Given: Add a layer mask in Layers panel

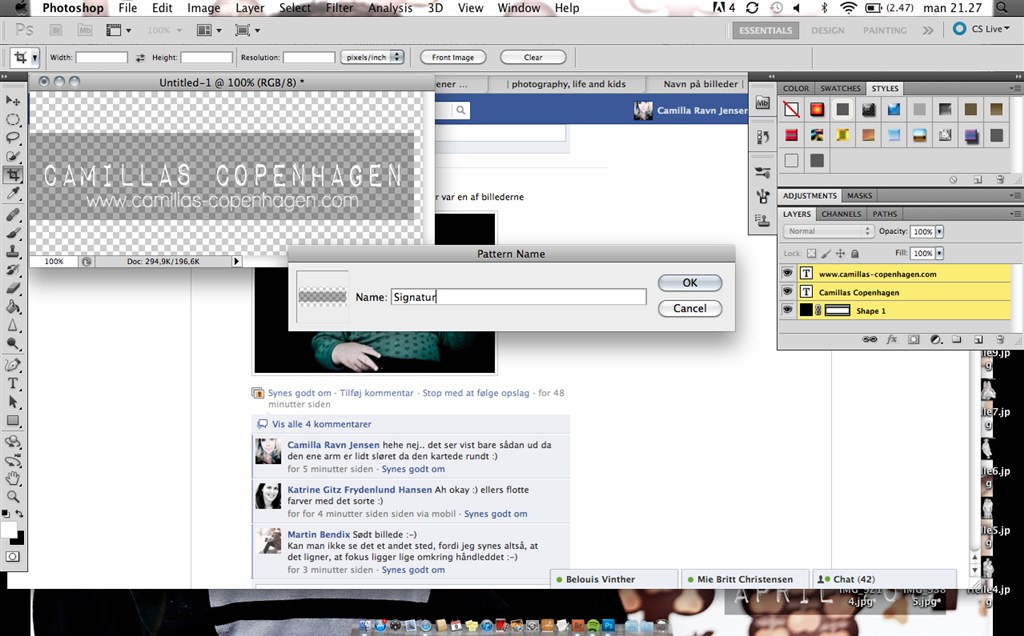Looking at the screenshot, I should 914,340.
